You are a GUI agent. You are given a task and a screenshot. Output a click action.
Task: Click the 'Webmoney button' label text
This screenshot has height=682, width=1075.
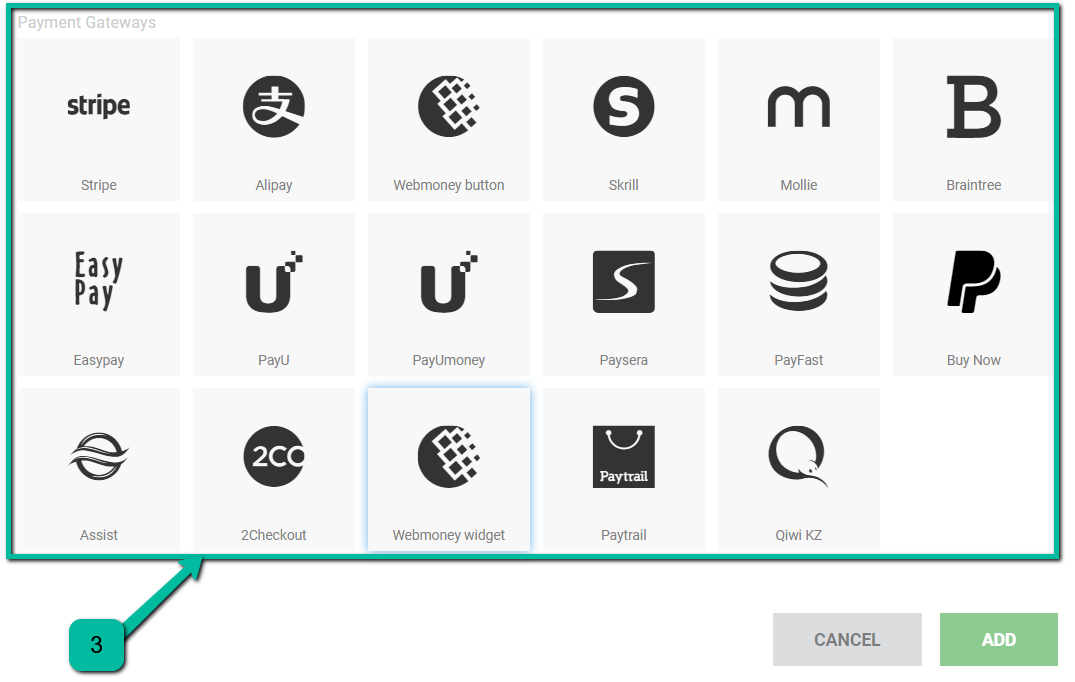click(449, 185)
